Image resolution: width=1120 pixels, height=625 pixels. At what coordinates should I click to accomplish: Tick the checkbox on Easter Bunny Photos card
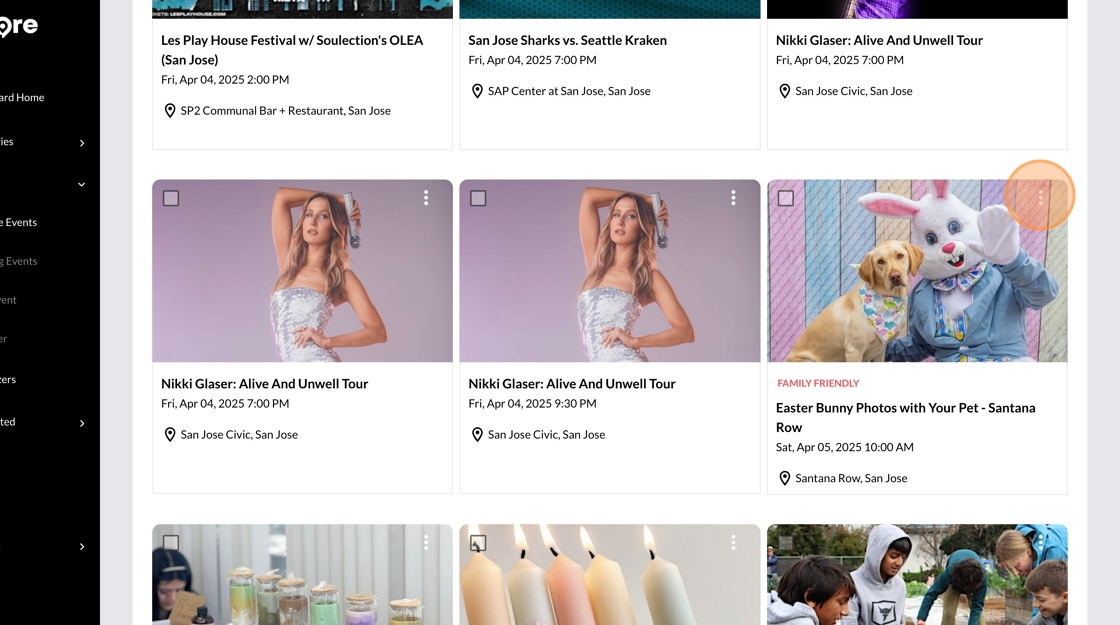tap(786, 198)
